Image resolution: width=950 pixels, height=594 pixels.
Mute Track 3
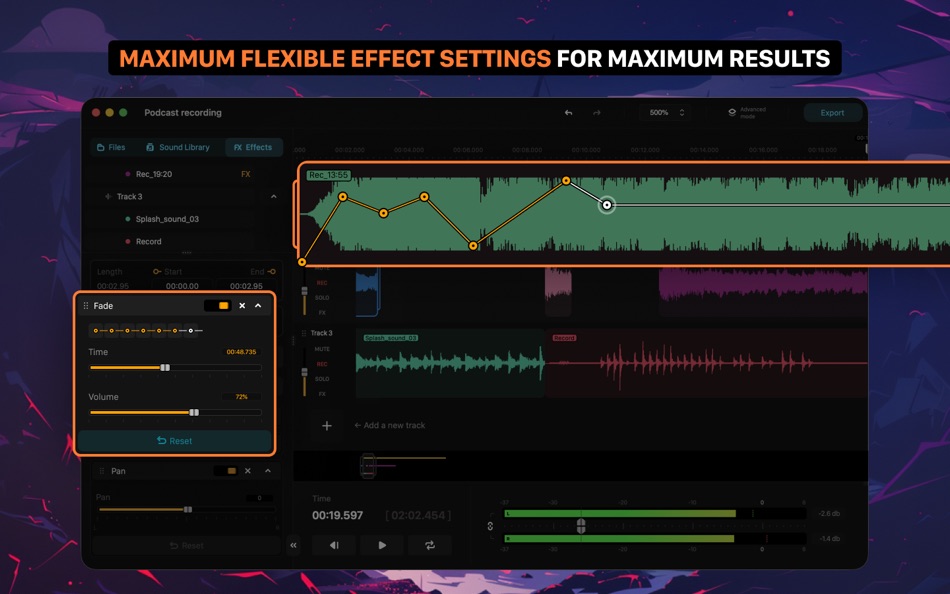[321, 348]
